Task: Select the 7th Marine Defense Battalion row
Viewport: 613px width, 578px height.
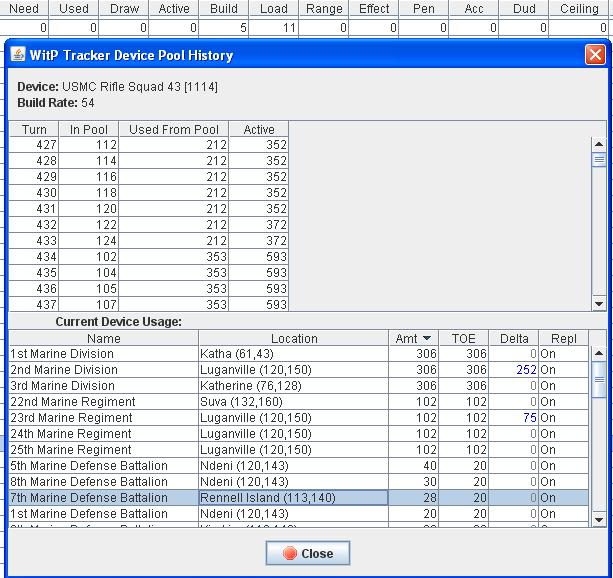Action: coord(299,498)
